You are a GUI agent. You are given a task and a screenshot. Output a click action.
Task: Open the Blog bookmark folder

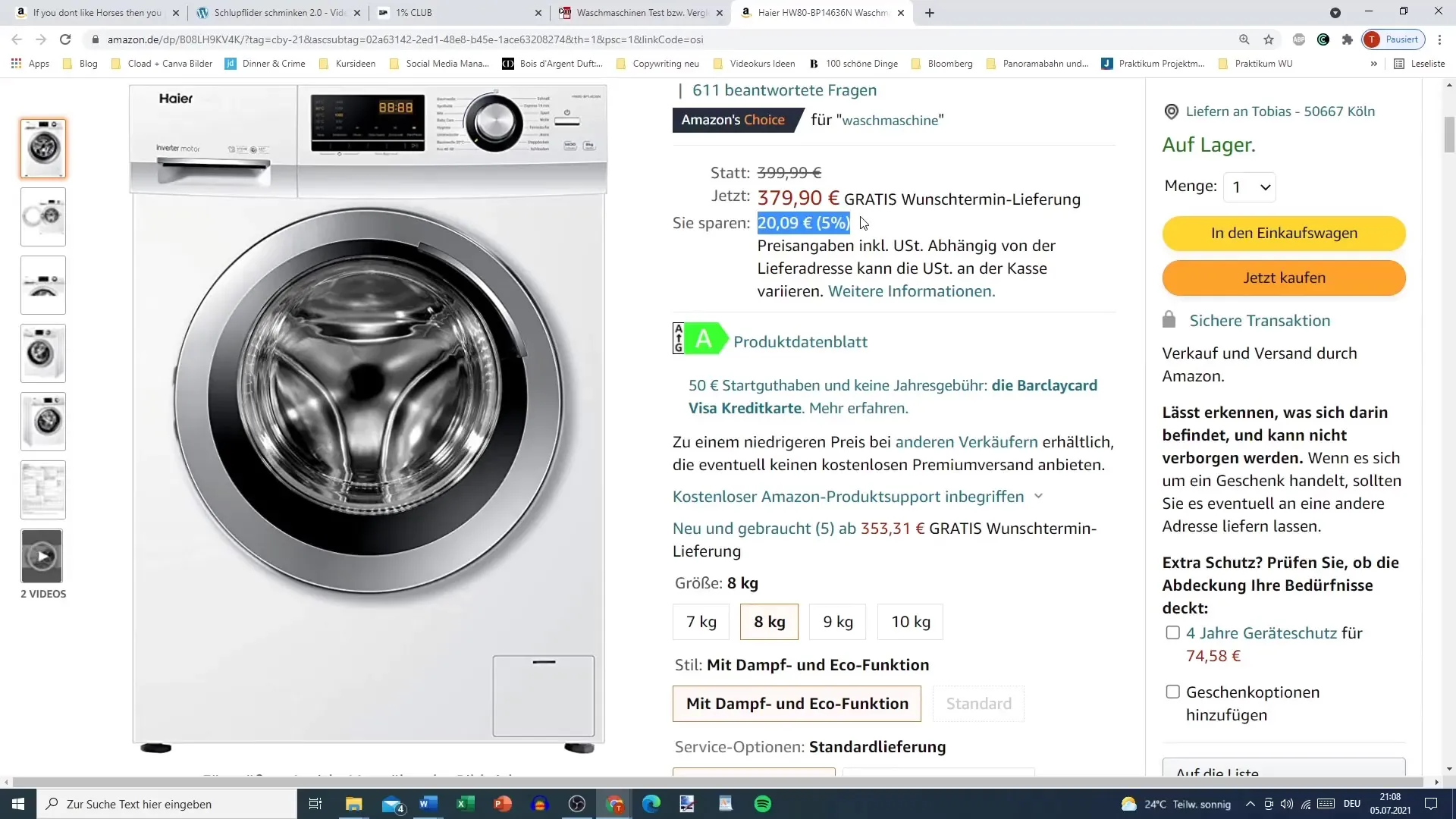80,64
